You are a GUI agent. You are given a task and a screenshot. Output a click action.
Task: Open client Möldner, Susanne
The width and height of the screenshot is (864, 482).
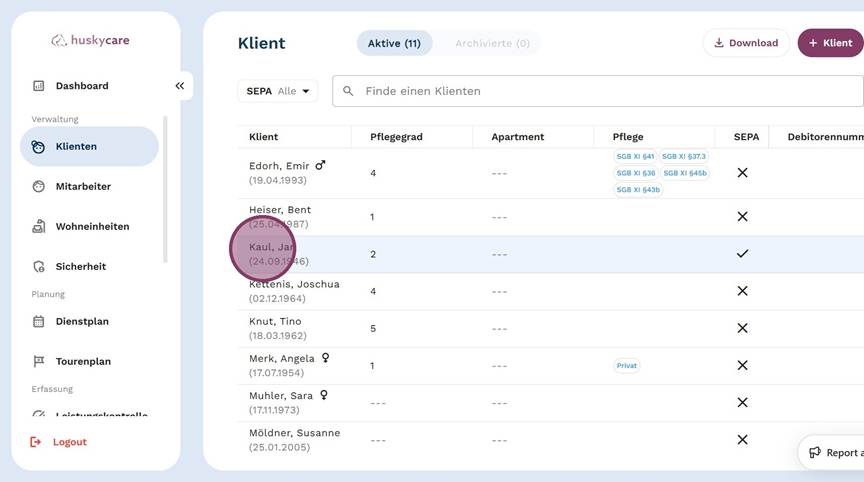tap(295, 433)
